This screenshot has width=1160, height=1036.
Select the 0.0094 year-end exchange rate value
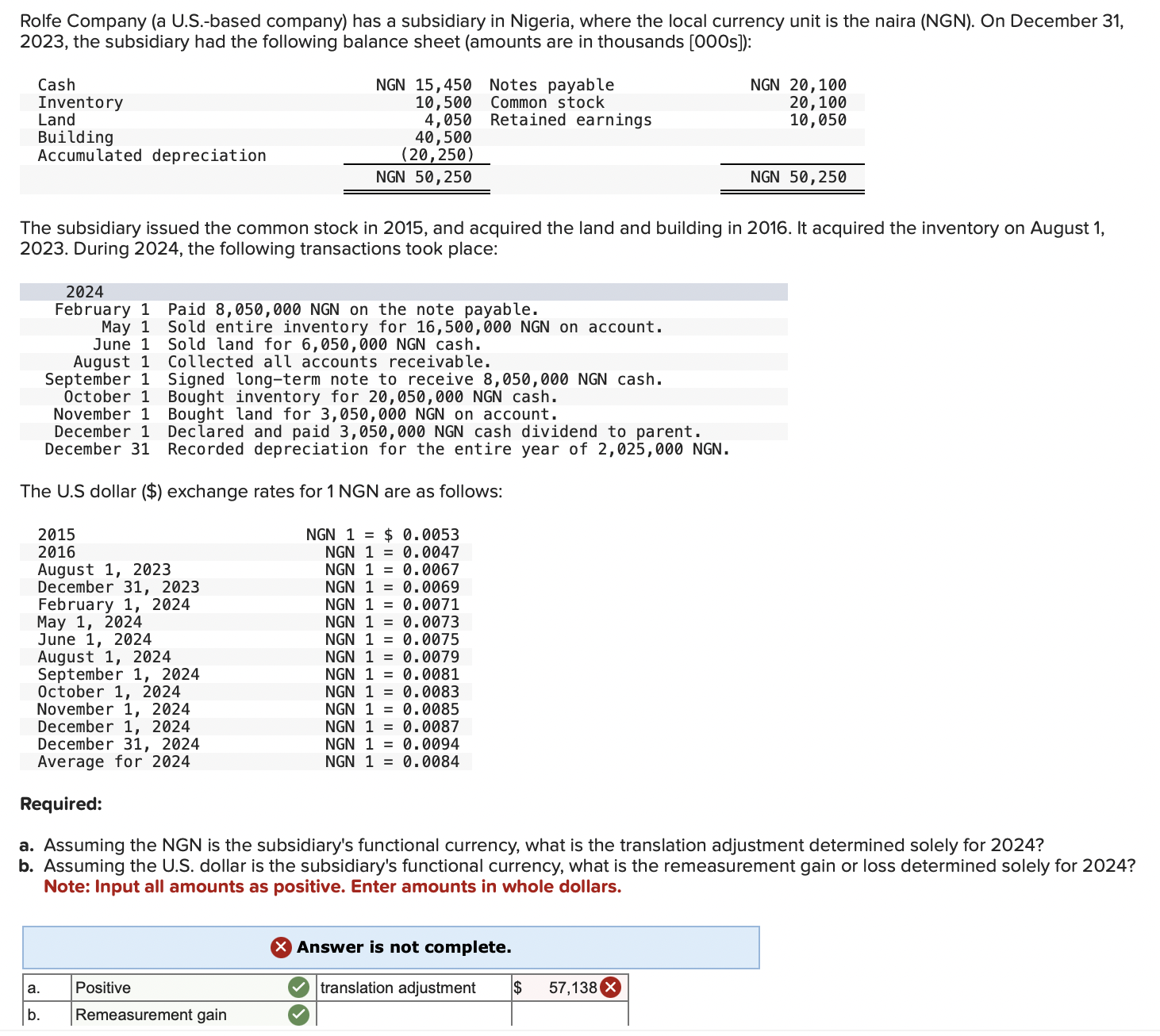coord(431,744)
